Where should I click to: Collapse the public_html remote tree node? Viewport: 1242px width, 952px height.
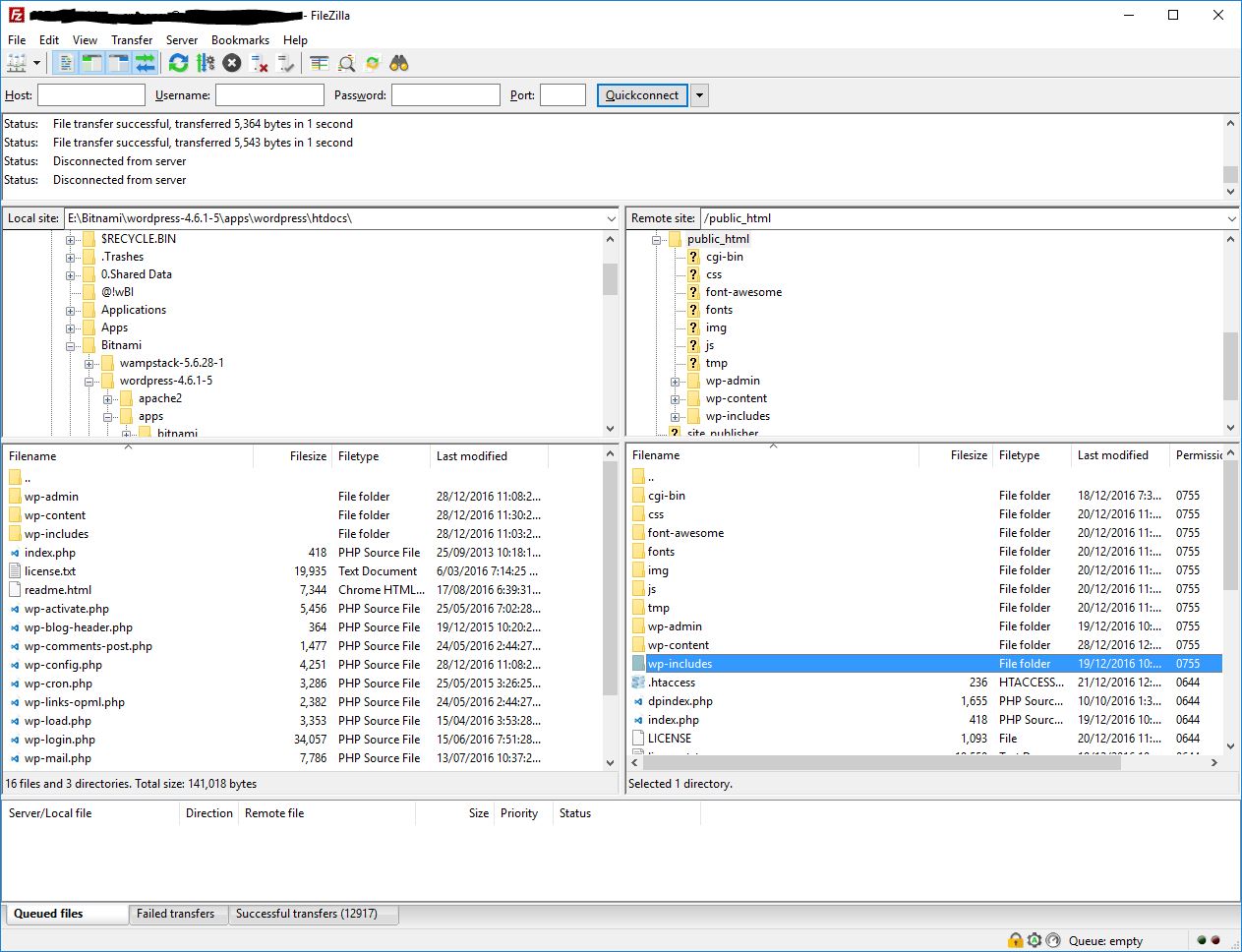point(656,240)
